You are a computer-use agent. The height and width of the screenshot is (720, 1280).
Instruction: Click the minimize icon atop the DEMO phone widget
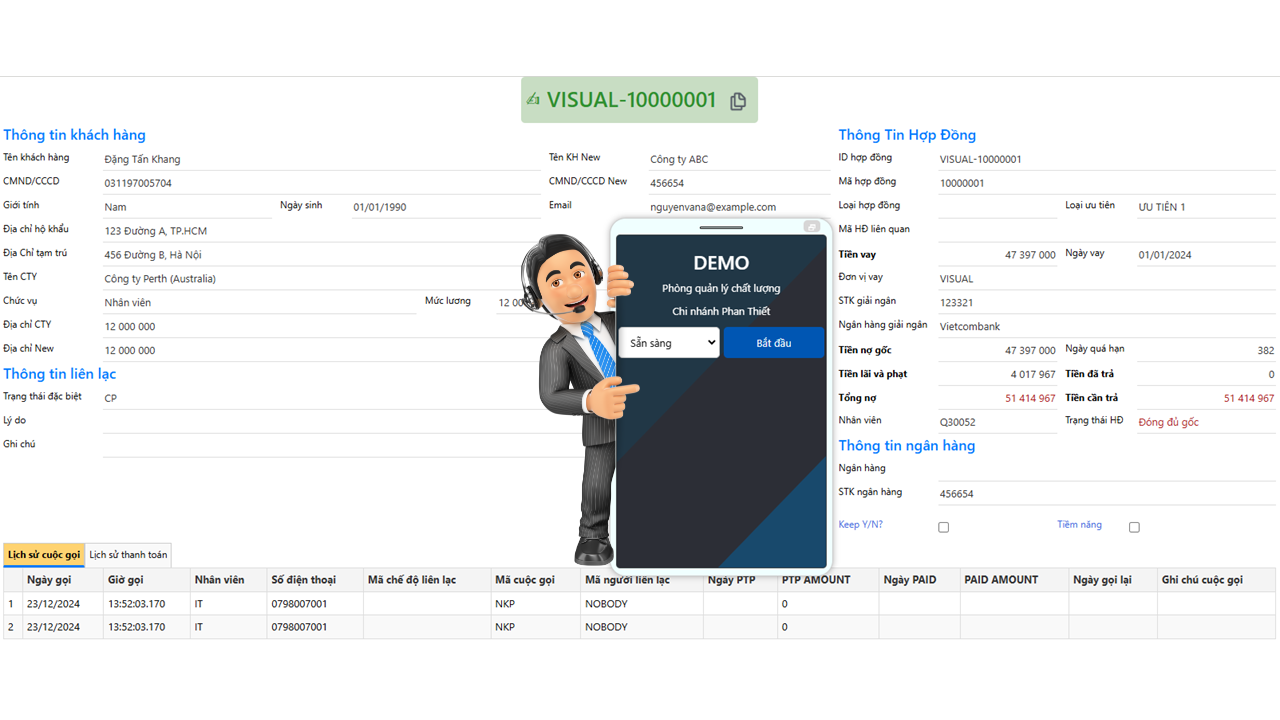coord(812,227)
